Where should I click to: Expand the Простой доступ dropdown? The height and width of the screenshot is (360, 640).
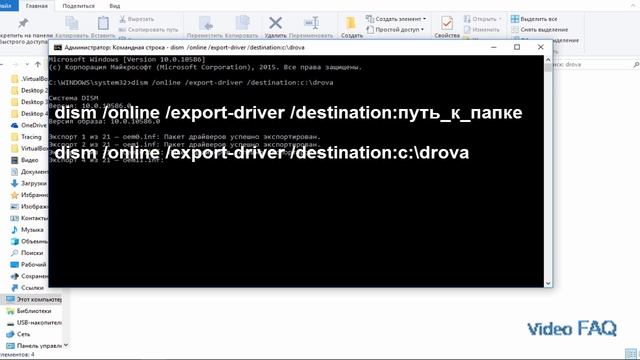395,29
